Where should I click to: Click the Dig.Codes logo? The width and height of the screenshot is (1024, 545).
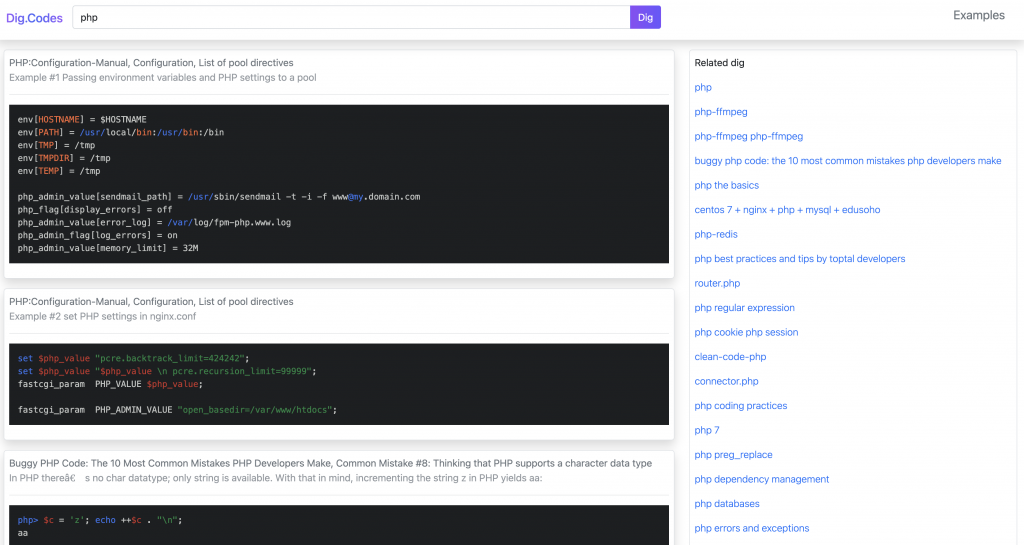[35, 18]
